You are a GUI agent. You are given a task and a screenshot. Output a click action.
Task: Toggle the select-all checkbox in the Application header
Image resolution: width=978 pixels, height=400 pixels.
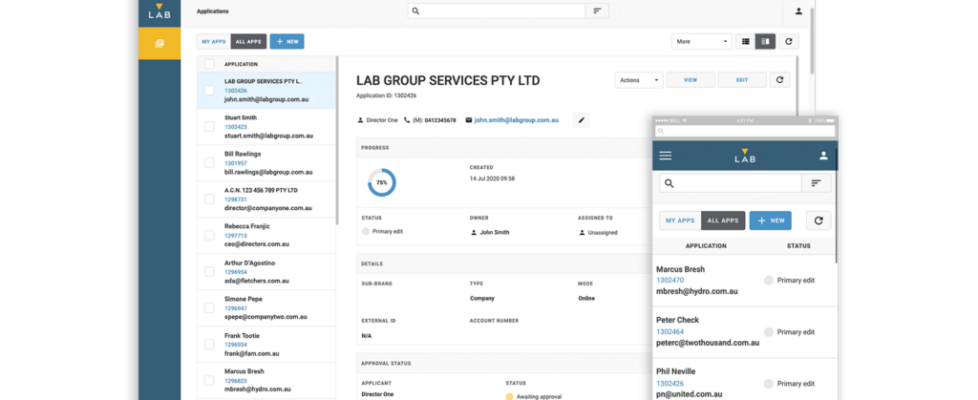click(x=210, y=64)
